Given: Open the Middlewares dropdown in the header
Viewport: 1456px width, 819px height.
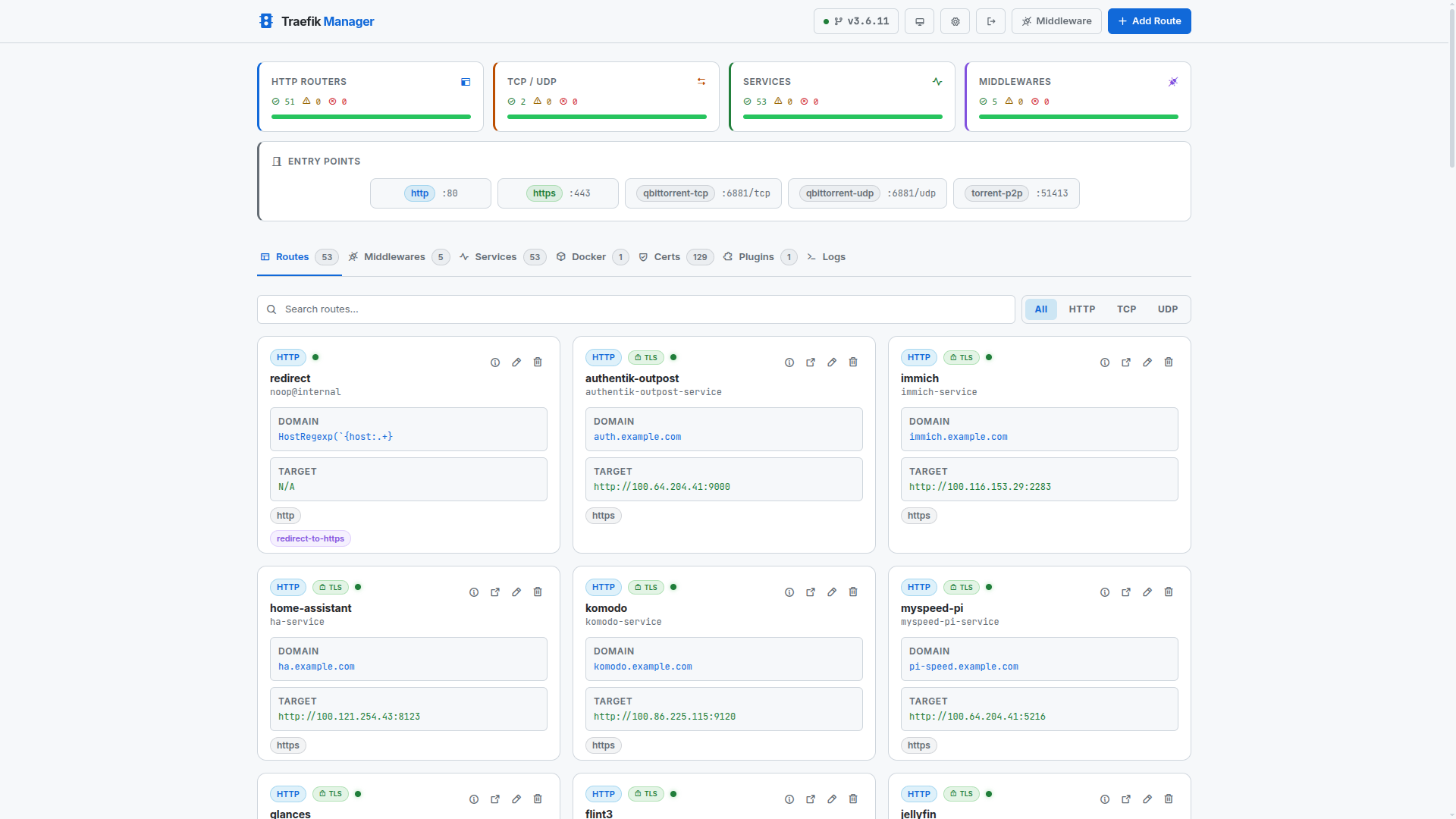Looking at the screenshot, I should (x=1056, y=21).
